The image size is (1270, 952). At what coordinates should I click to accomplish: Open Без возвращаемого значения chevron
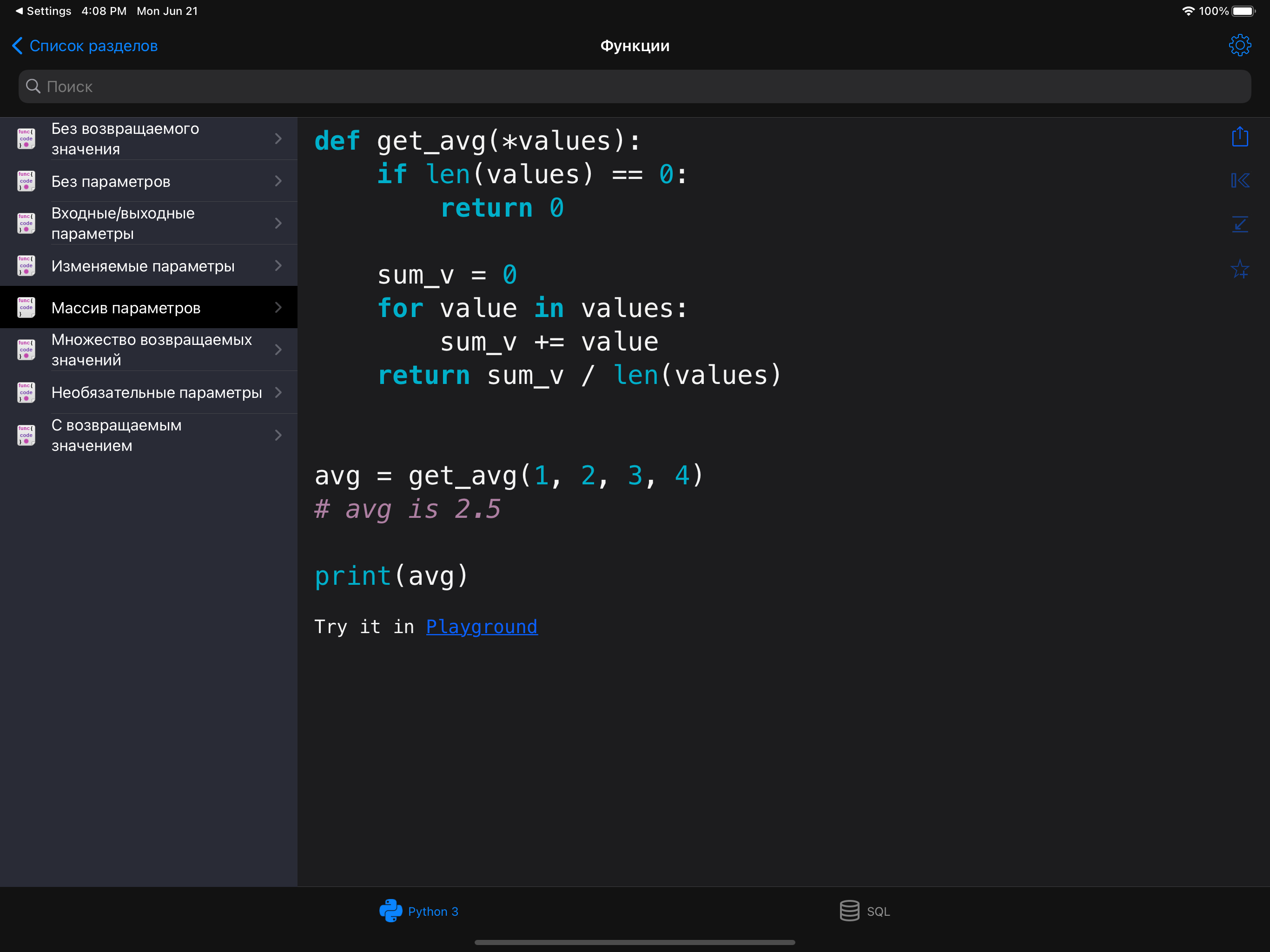pyautogui.click(x=278, y=139)
